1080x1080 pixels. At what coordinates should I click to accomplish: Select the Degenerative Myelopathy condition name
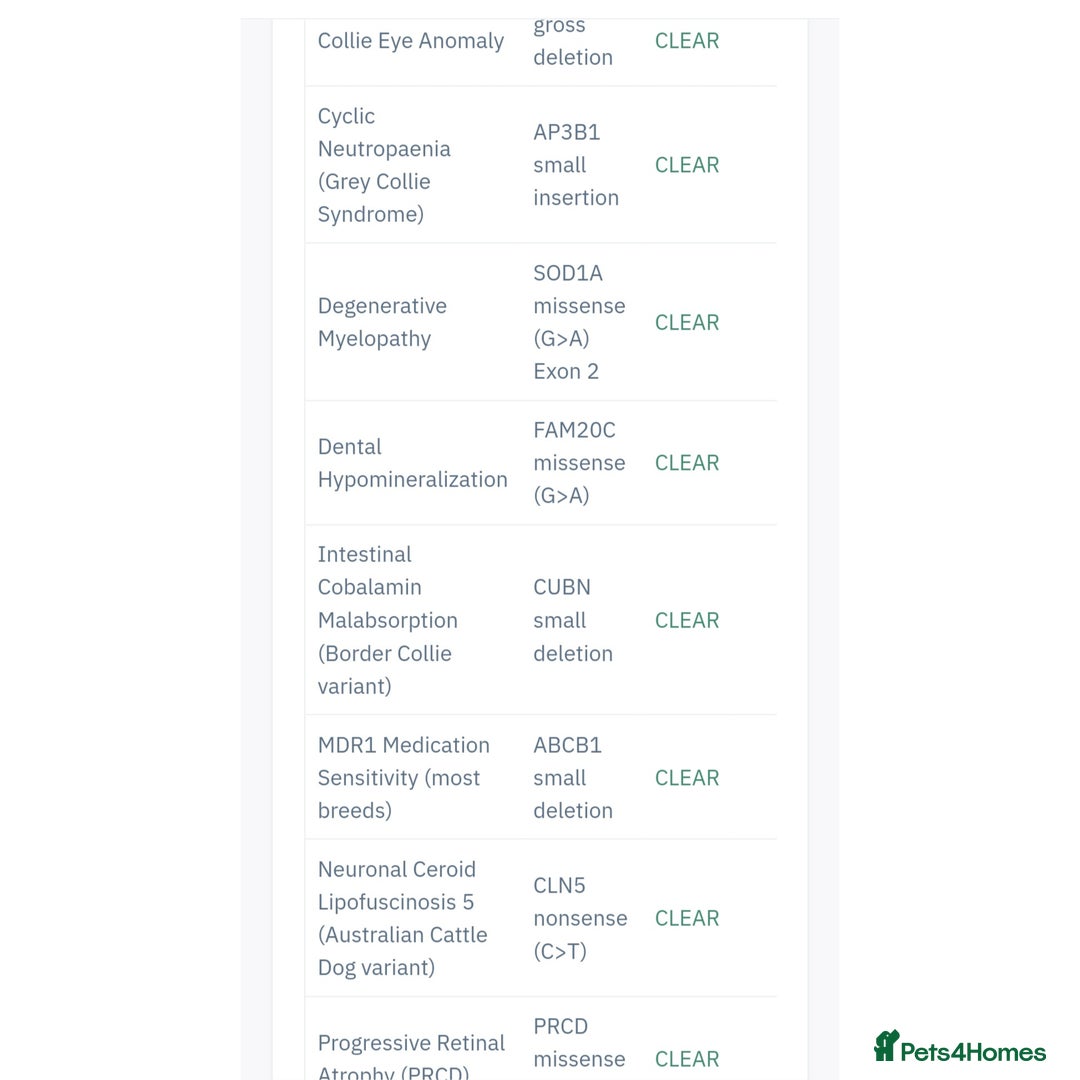click(382, 322)
